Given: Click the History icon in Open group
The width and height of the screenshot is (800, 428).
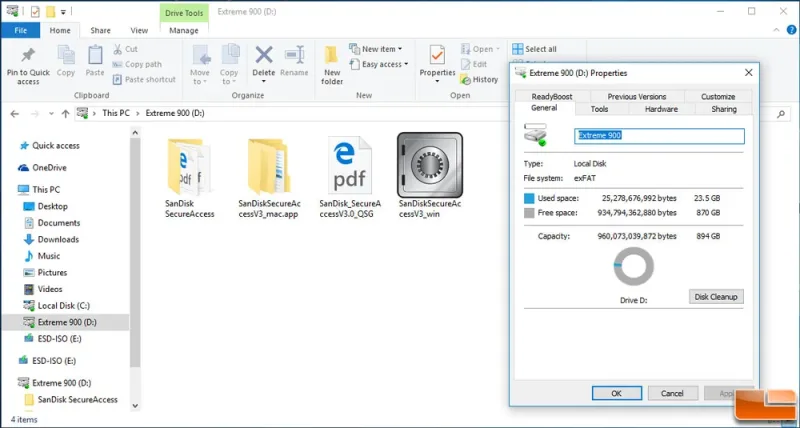Looking at the screenshot, I should coord(465,80).
